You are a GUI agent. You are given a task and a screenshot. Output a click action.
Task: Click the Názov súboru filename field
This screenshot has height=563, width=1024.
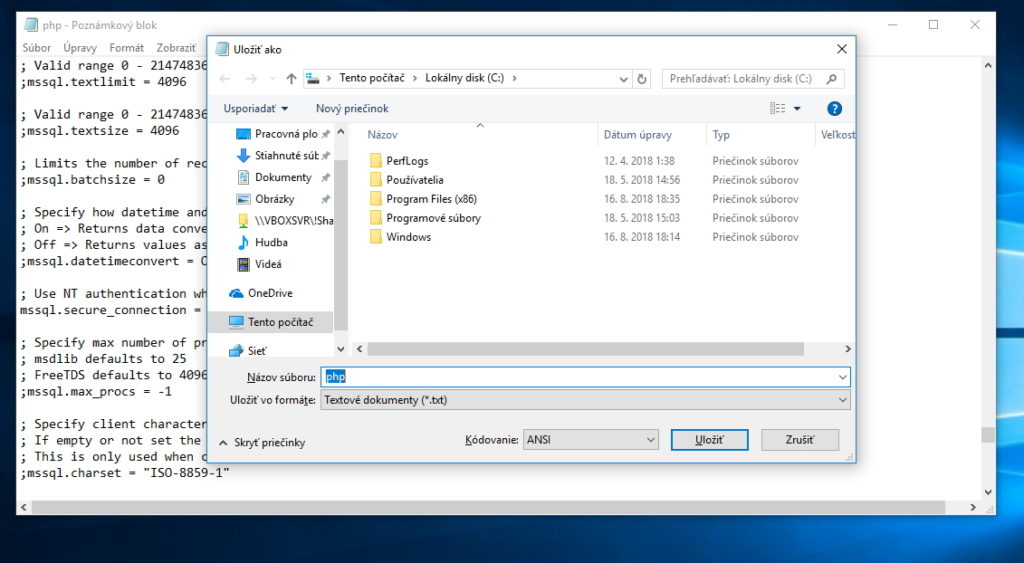[585, 377]
